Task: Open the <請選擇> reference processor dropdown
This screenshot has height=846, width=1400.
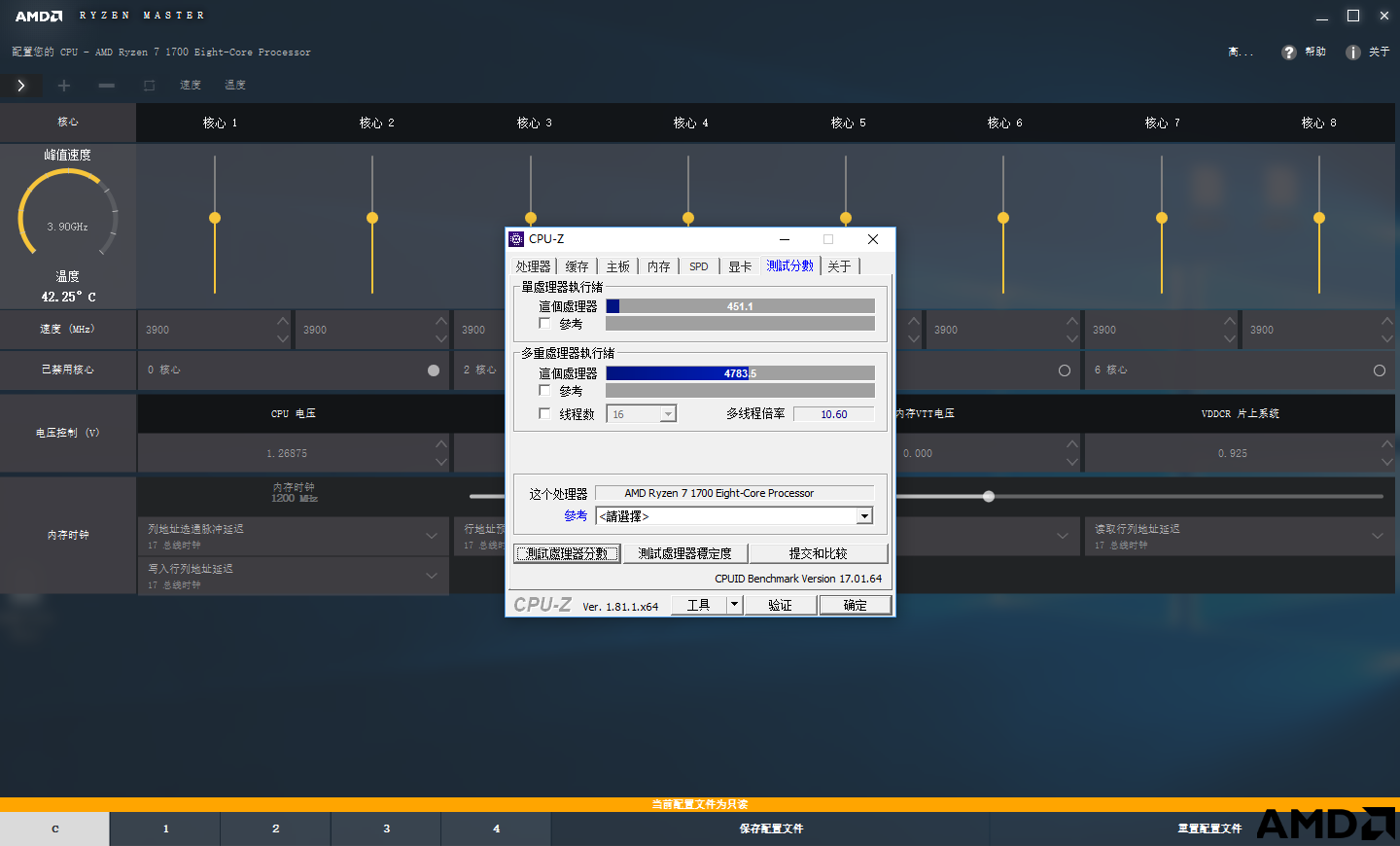Action: [864, 516]
